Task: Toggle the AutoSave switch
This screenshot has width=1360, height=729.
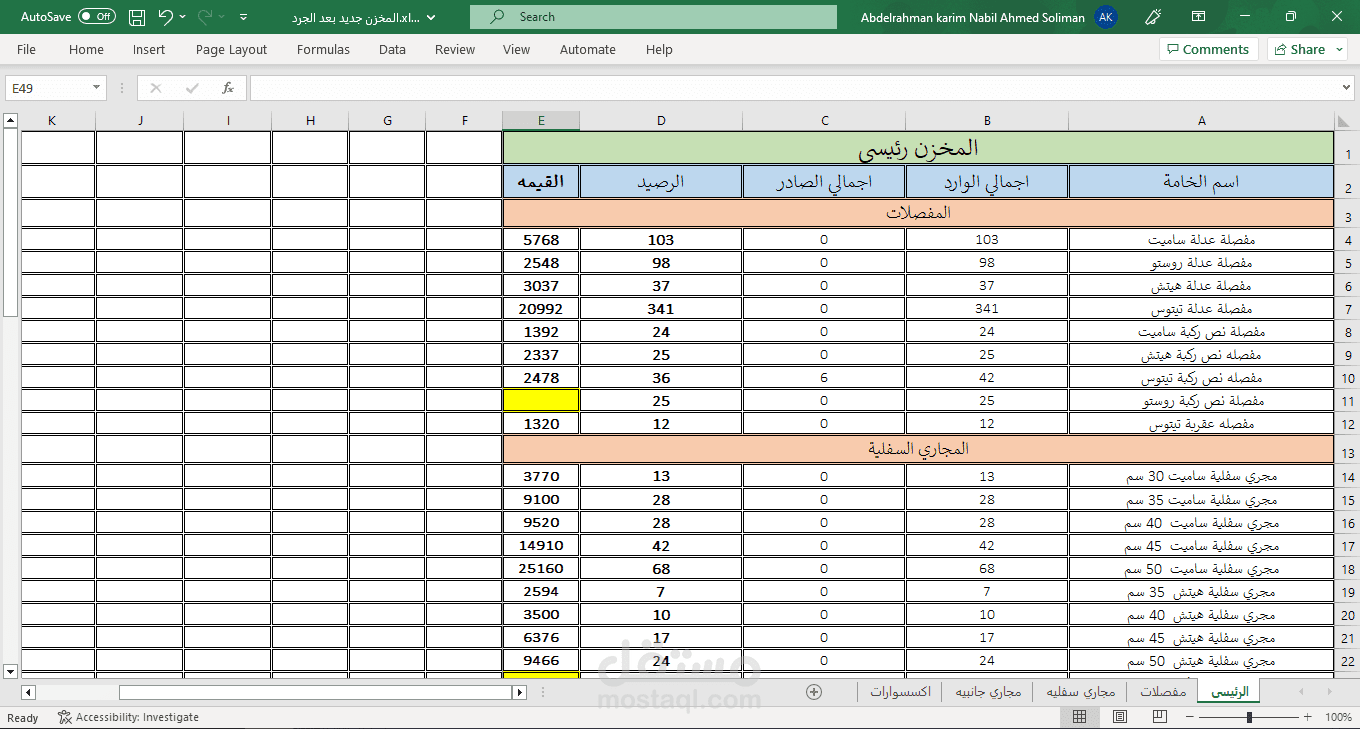Action: pyautogui.click(x=97, y=17)
